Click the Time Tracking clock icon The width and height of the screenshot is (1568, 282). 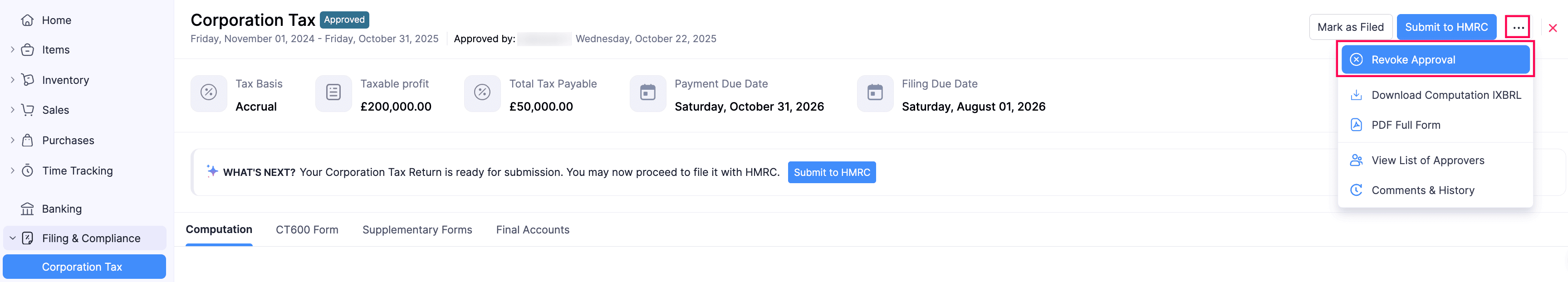tap(27, 171)
